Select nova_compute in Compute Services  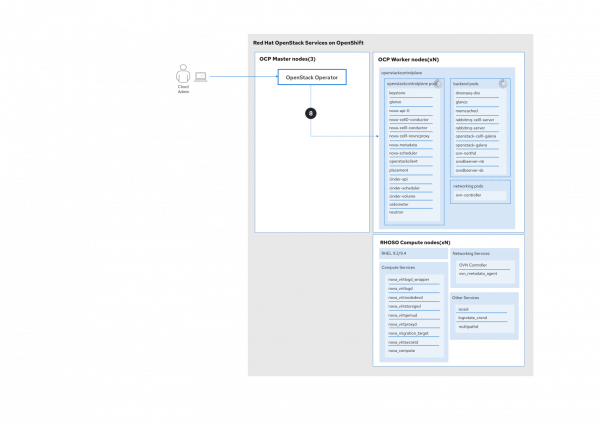coord(402,351)
